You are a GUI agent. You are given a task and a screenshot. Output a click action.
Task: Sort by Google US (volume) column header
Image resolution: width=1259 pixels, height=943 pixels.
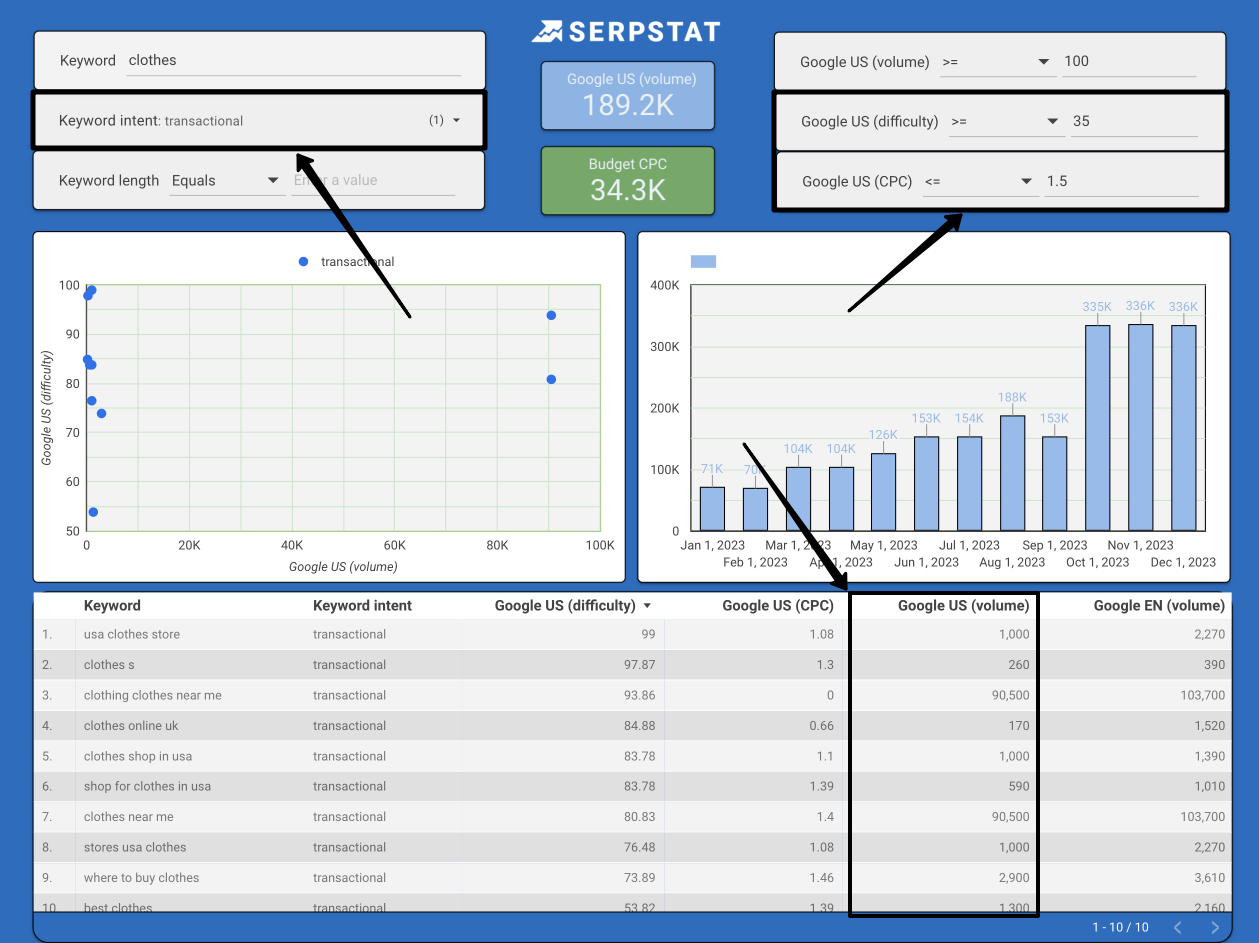[x=963, y=606]
